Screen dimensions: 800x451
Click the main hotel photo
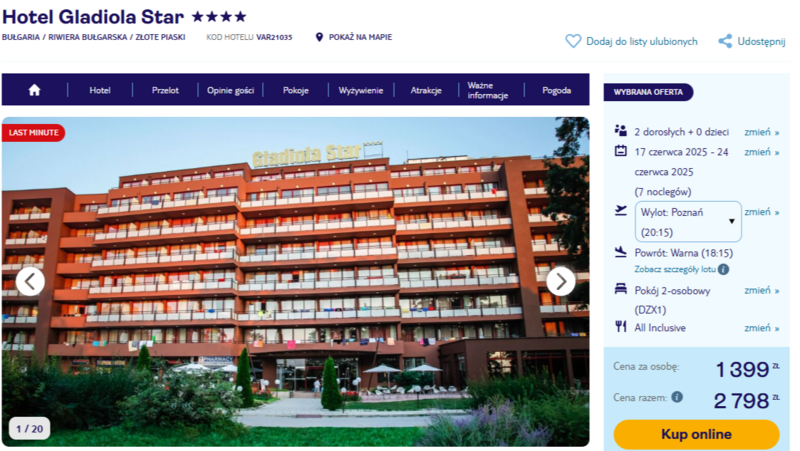295,282
